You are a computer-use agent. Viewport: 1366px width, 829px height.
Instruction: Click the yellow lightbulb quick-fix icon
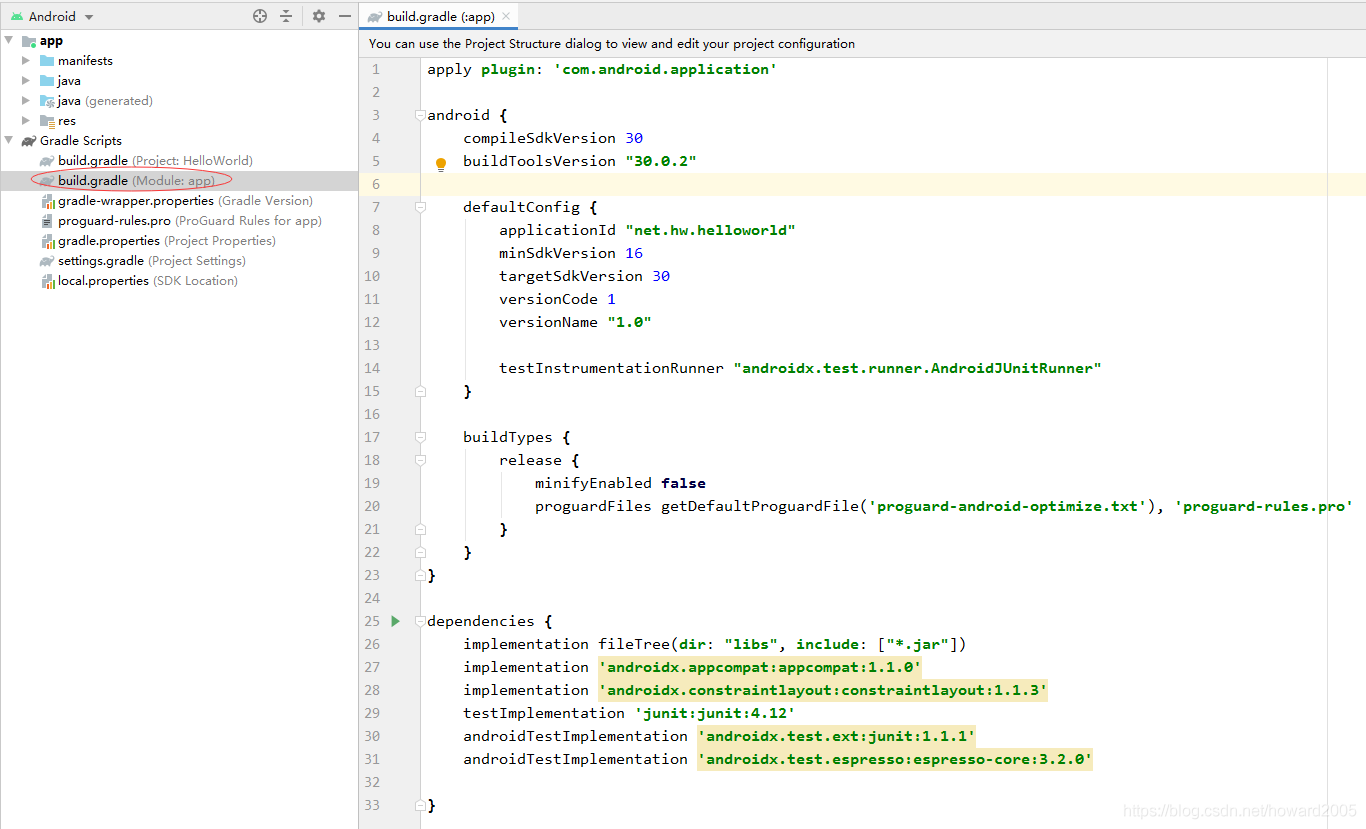point(441,164)
